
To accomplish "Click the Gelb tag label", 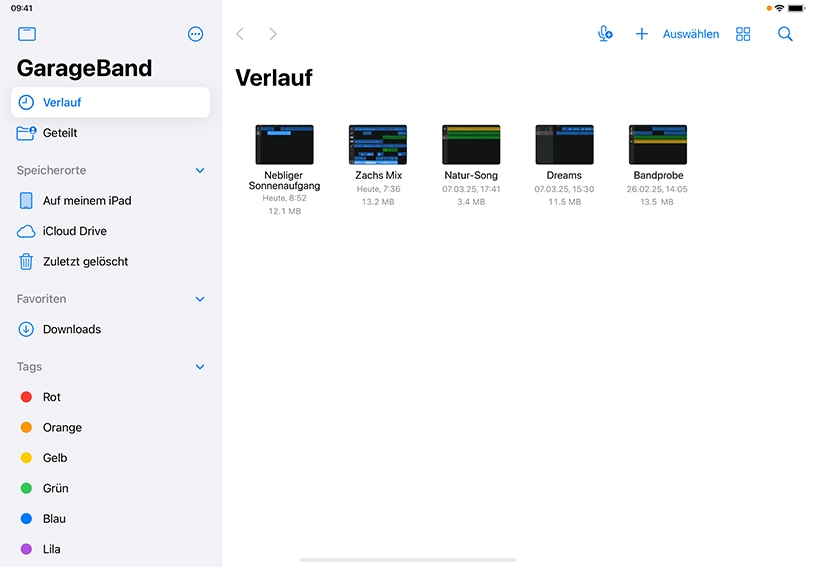I will coord(55,458).
